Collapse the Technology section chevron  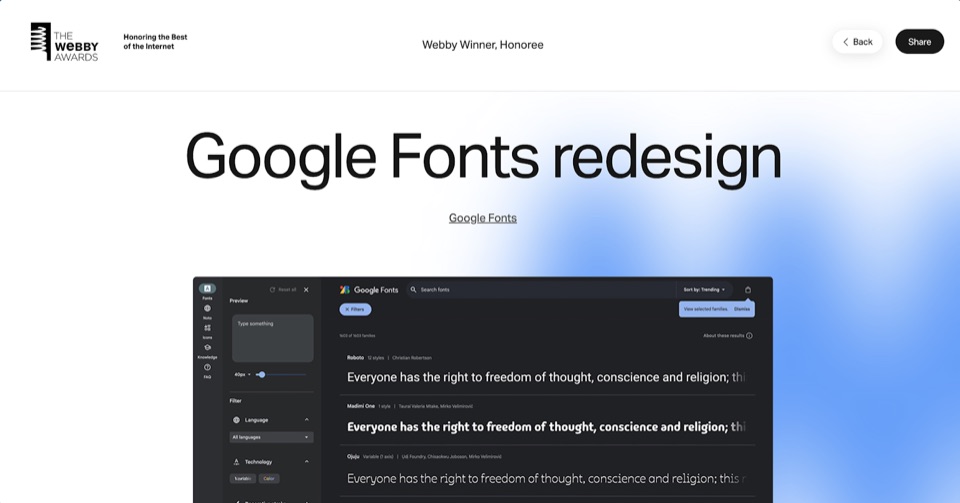[x=307, y=461]
